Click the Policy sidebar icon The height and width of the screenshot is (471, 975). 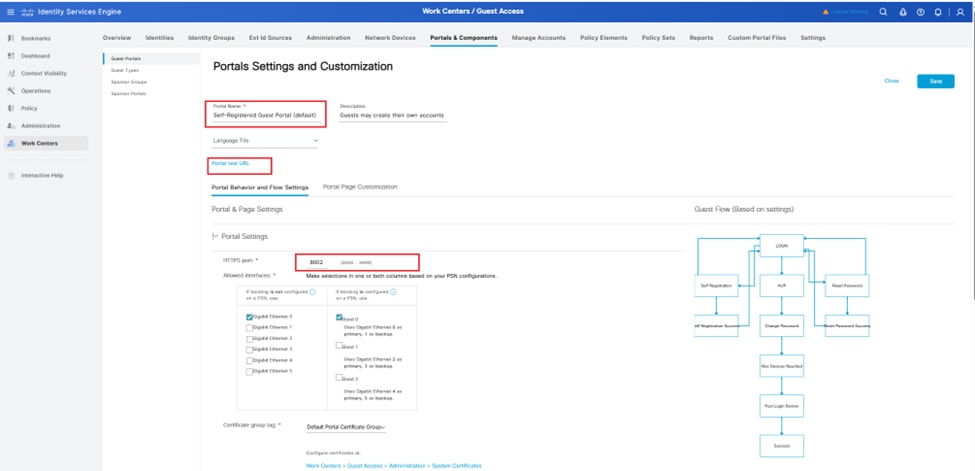11,108
